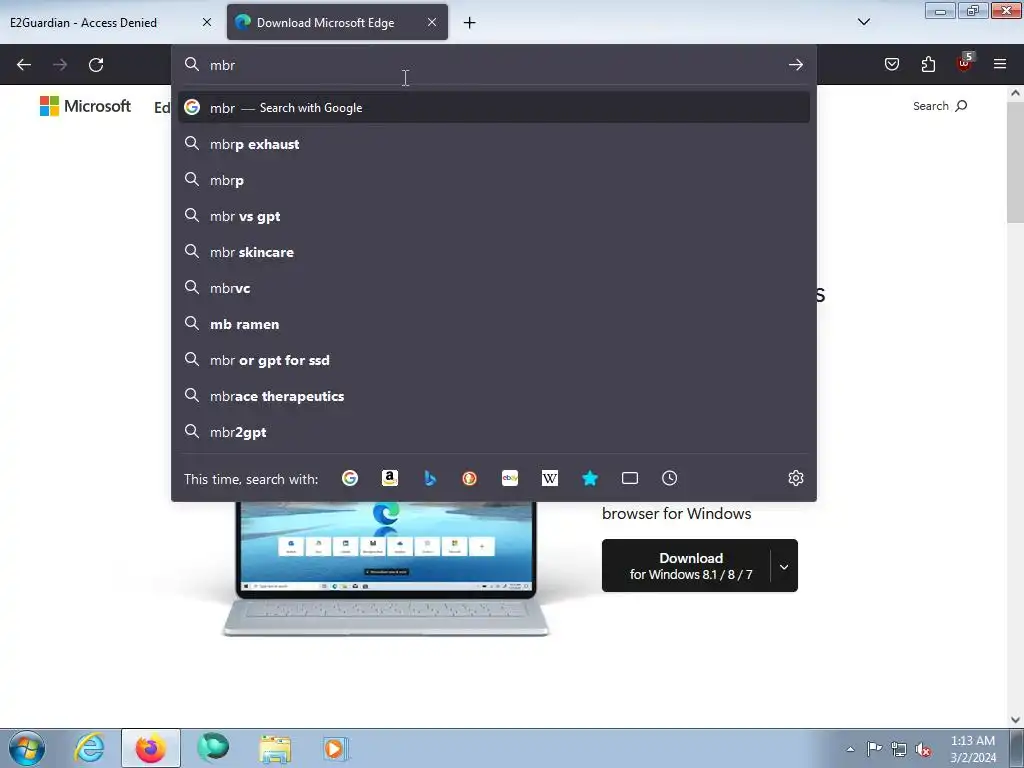Image resolution: width=1024 pixels, height=768 pixels.
Task: Search this time with eBay icon
Action: coord(510,478)
